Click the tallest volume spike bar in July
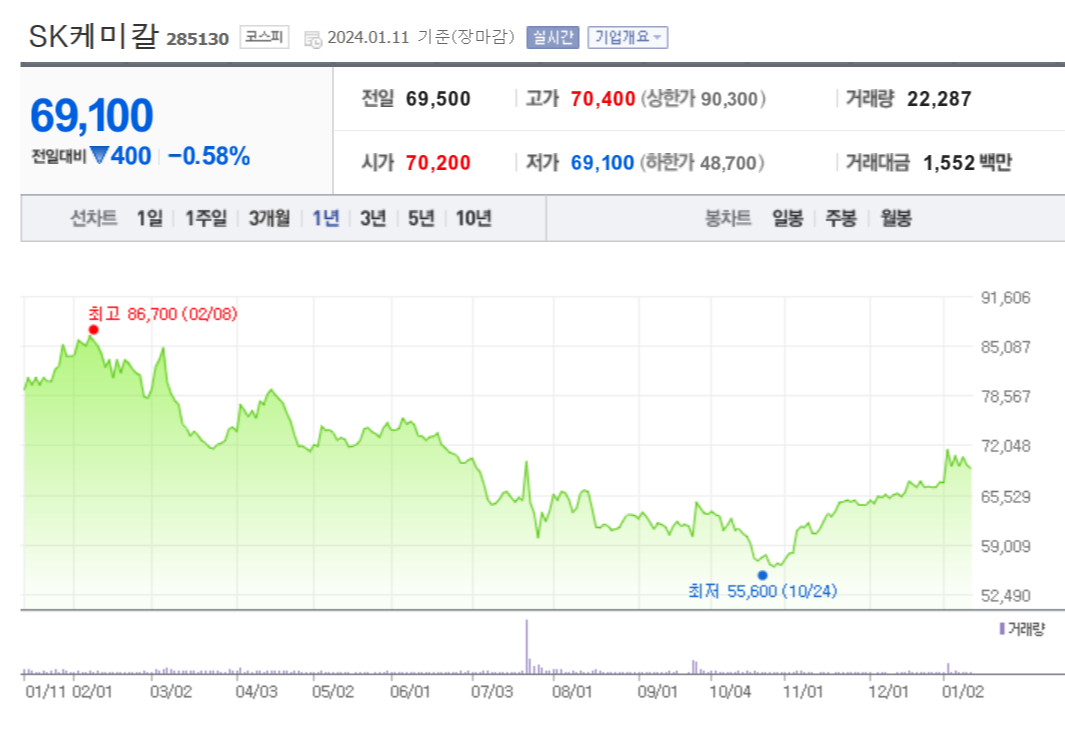 coord(526,646)
